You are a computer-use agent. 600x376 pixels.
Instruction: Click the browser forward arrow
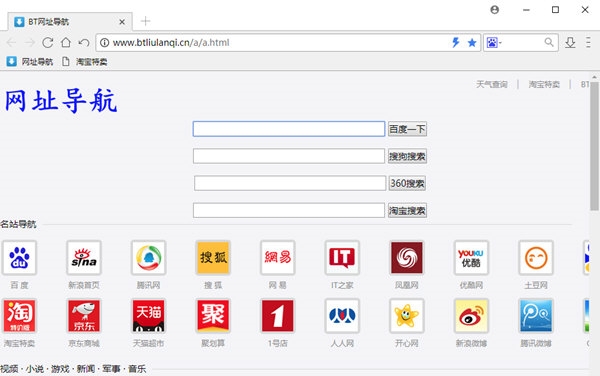(x=29, y=42)
